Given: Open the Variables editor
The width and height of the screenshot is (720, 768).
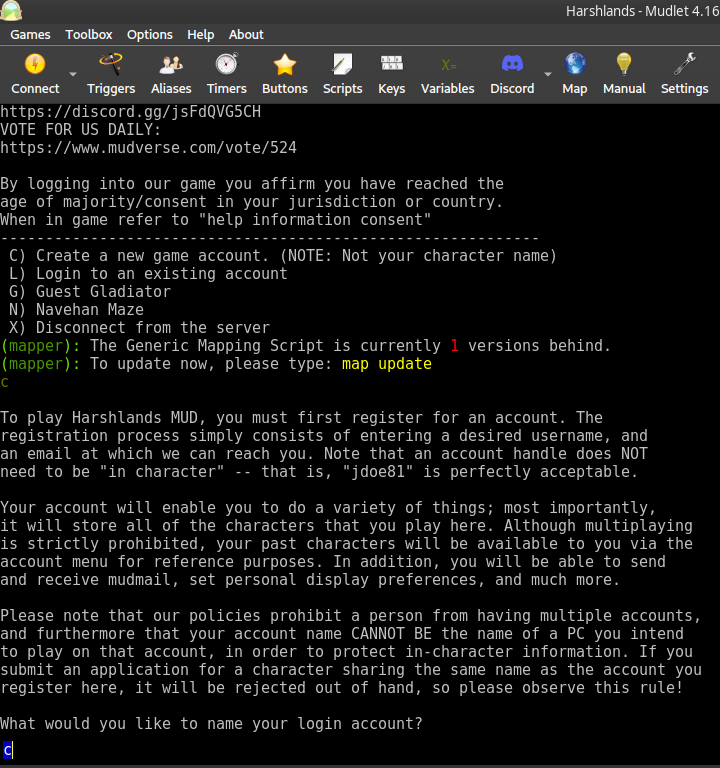Looking at the screenshot, I should click(447, 66).
